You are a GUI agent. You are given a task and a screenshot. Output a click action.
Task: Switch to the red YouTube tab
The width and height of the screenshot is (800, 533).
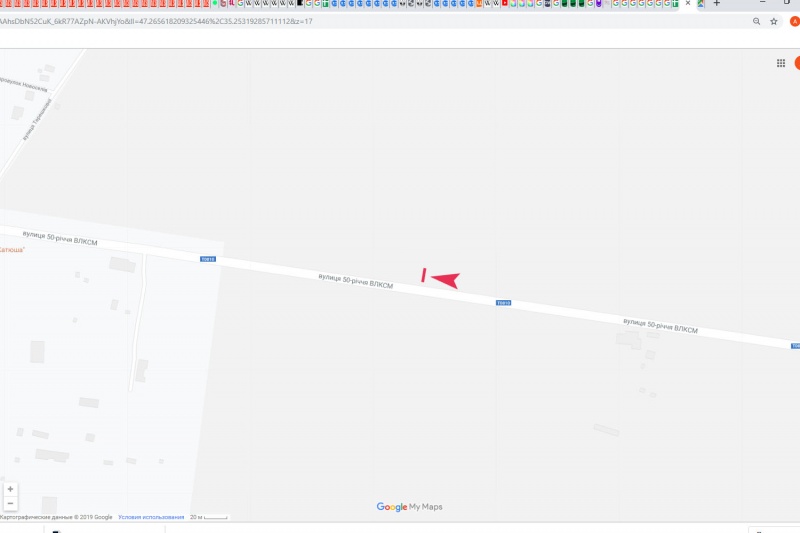pos(505,4)
